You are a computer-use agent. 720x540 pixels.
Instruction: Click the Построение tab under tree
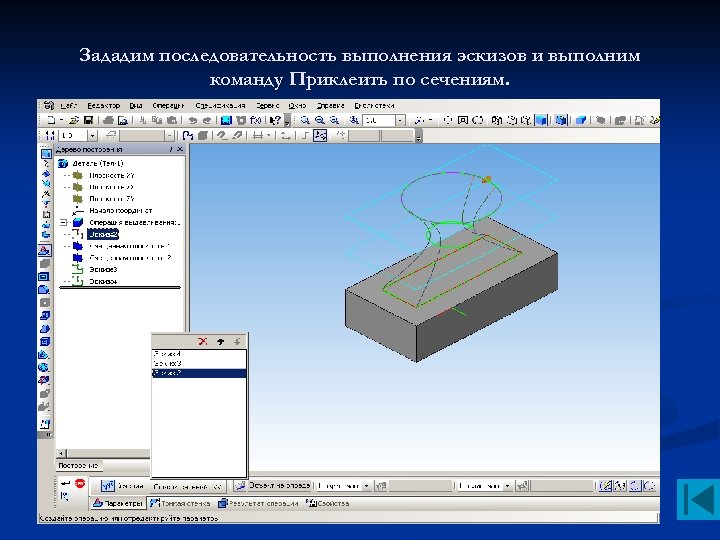pyautogui.click(x=78, y=466)
